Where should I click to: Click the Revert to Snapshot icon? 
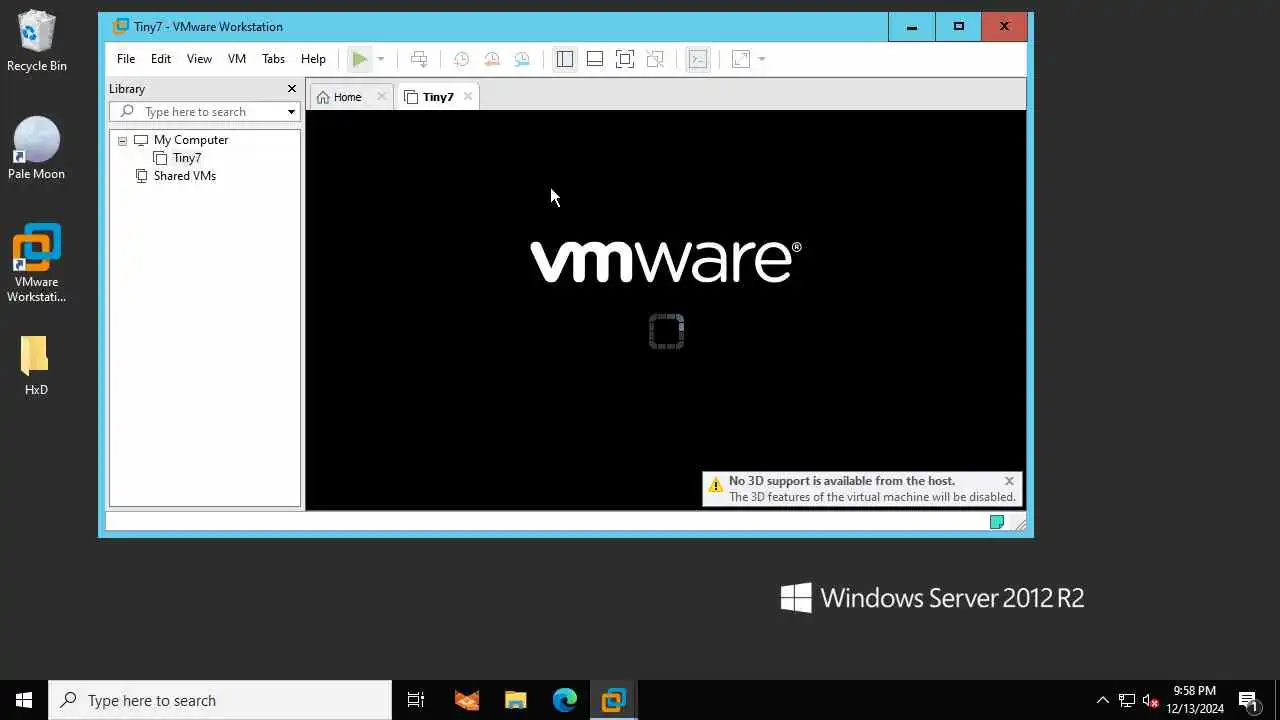pyautogui.click(x=491, y=59)
